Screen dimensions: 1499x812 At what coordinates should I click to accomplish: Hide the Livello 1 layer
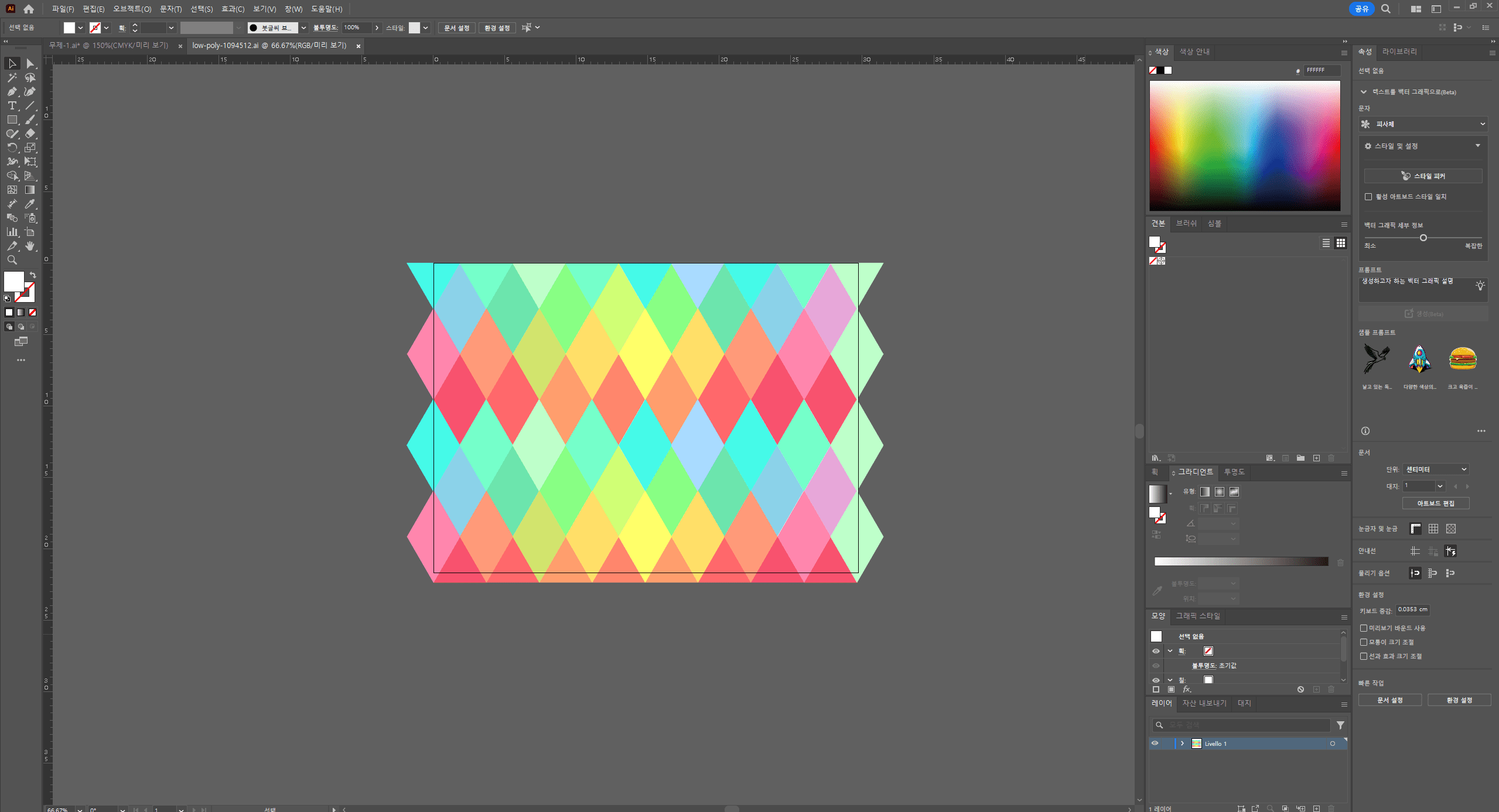point(1155,744)
